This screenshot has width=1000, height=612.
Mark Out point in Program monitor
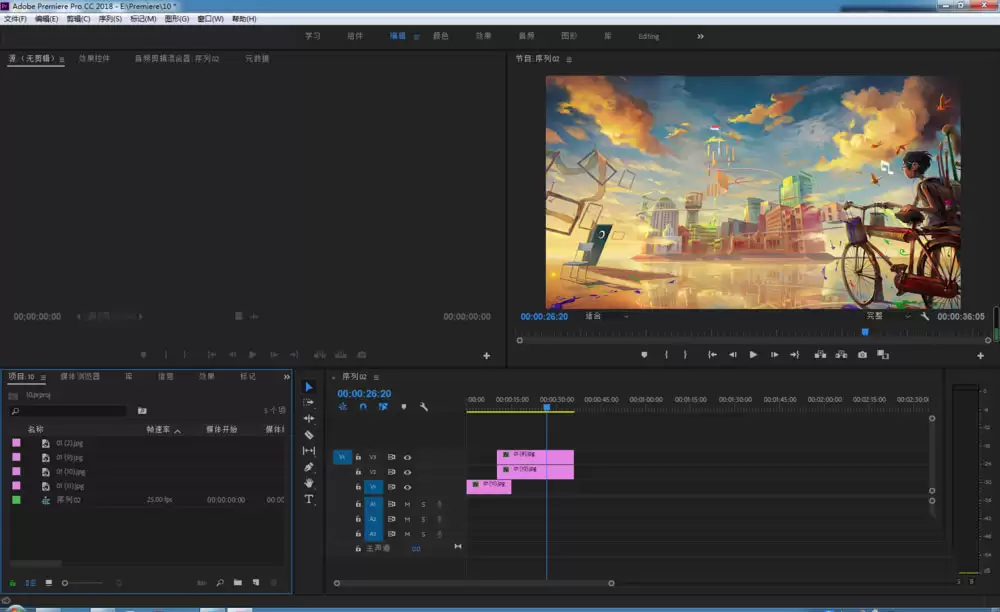686,354
